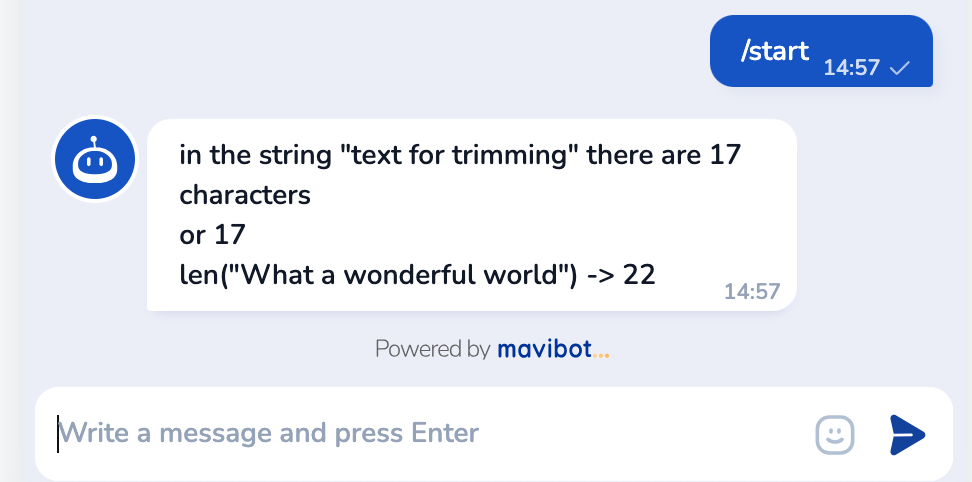The image size is (972, 482).
Task: Click the blue /start message bubble
Action: coord(821,51)
